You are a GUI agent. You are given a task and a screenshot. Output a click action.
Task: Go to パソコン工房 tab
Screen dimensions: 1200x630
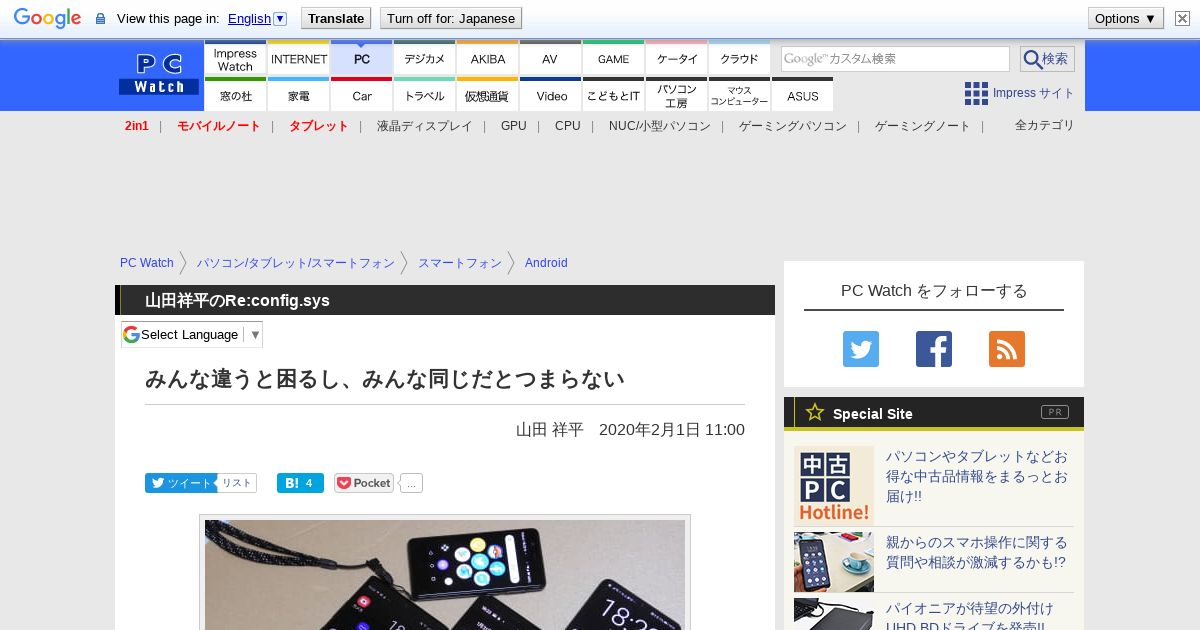[677, 95]
